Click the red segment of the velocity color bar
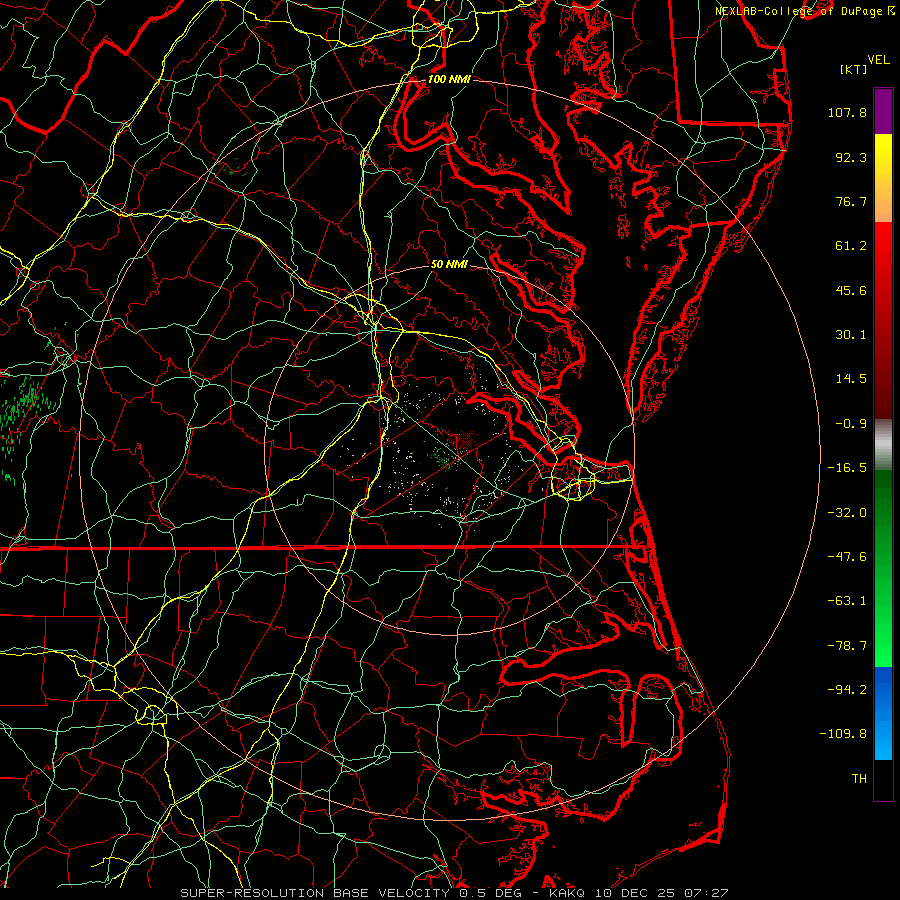The image size is (900, 900). coord(883,320)
